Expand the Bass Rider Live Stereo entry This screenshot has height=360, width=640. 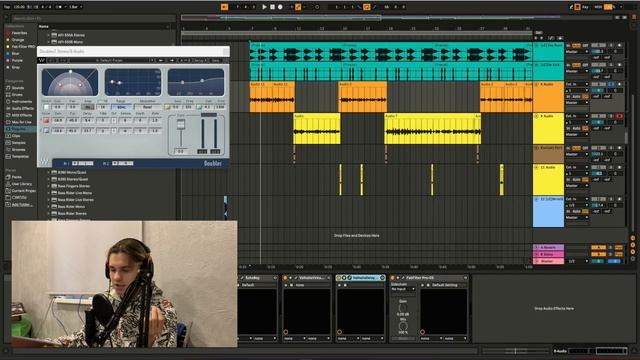pos(49,200)
